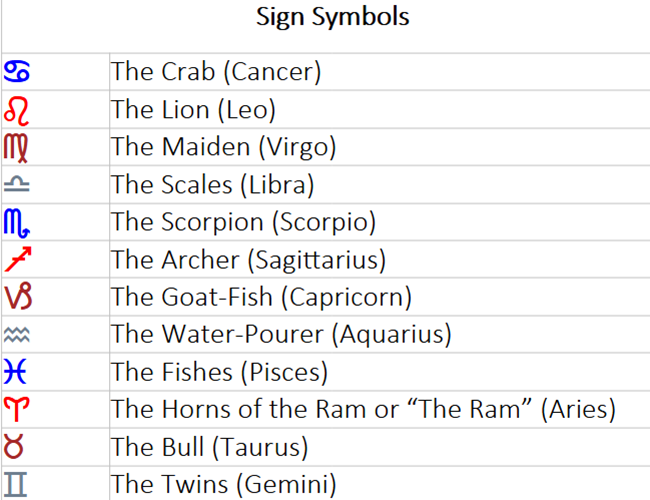Image resolution: width=650 pixels, height=500 pixels.
Task: Click the red Leo lion symbol
Action: pos(17,109)
